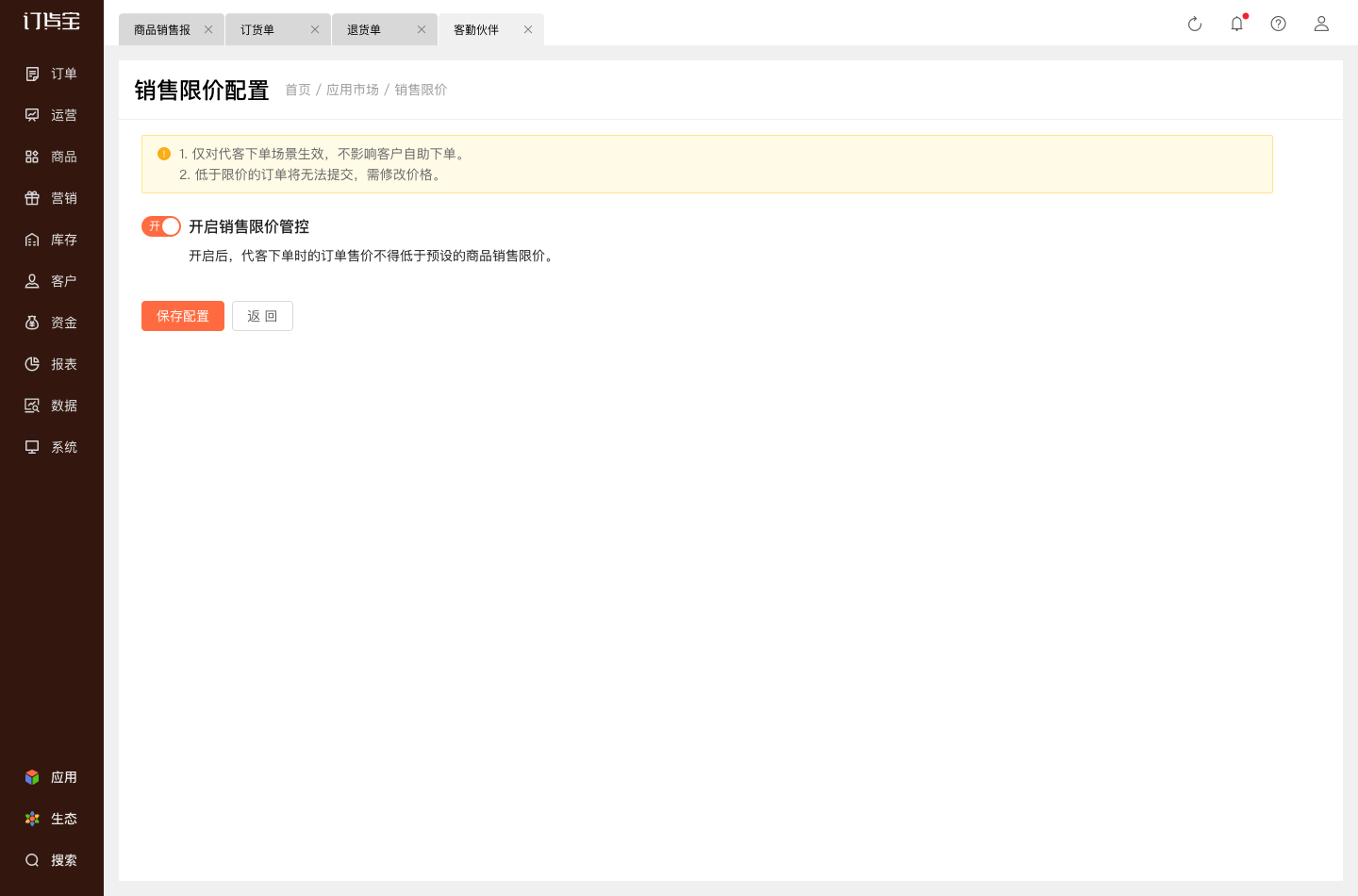Open the 营销 sidebar section
The height and width of the screenshot is (896, 1358).
(x=51, y=198)
